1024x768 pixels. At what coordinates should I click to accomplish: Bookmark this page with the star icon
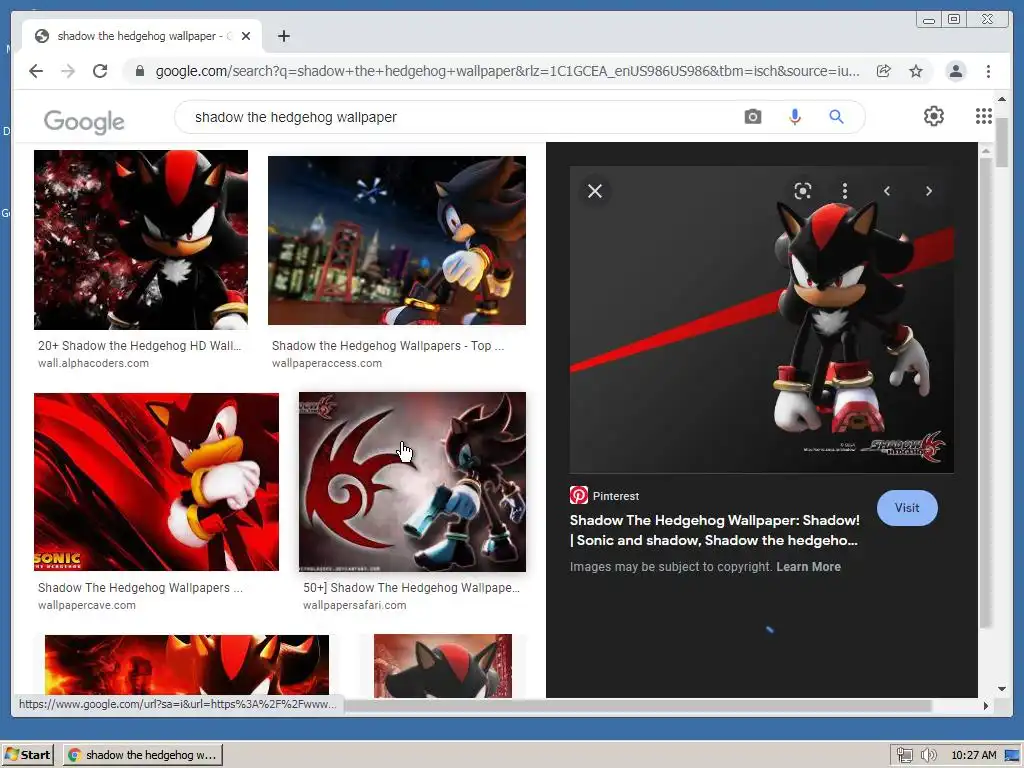pos(916,71)
